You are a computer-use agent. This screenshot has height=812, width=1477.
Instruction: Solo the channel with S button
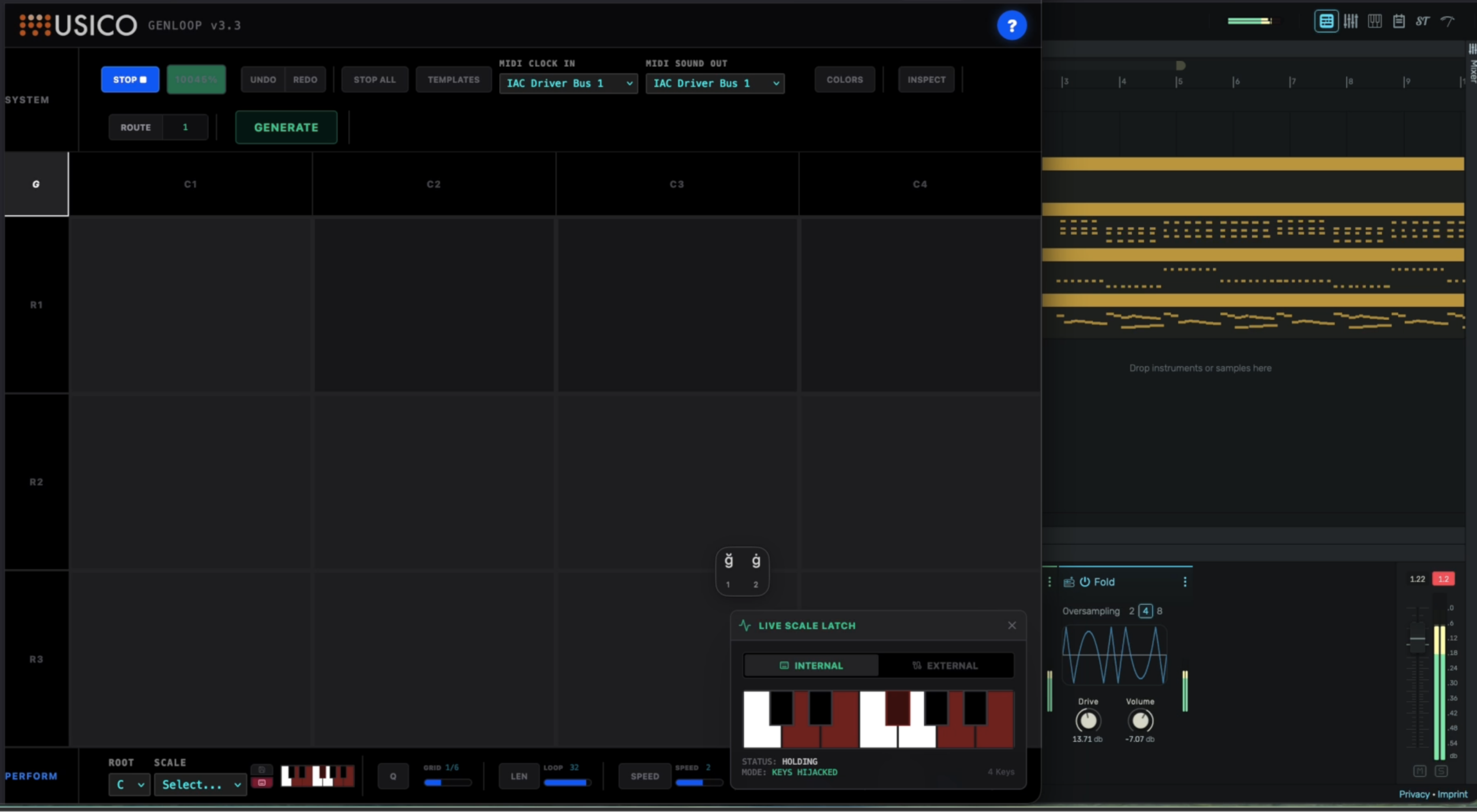click(x=1441, y=771)
